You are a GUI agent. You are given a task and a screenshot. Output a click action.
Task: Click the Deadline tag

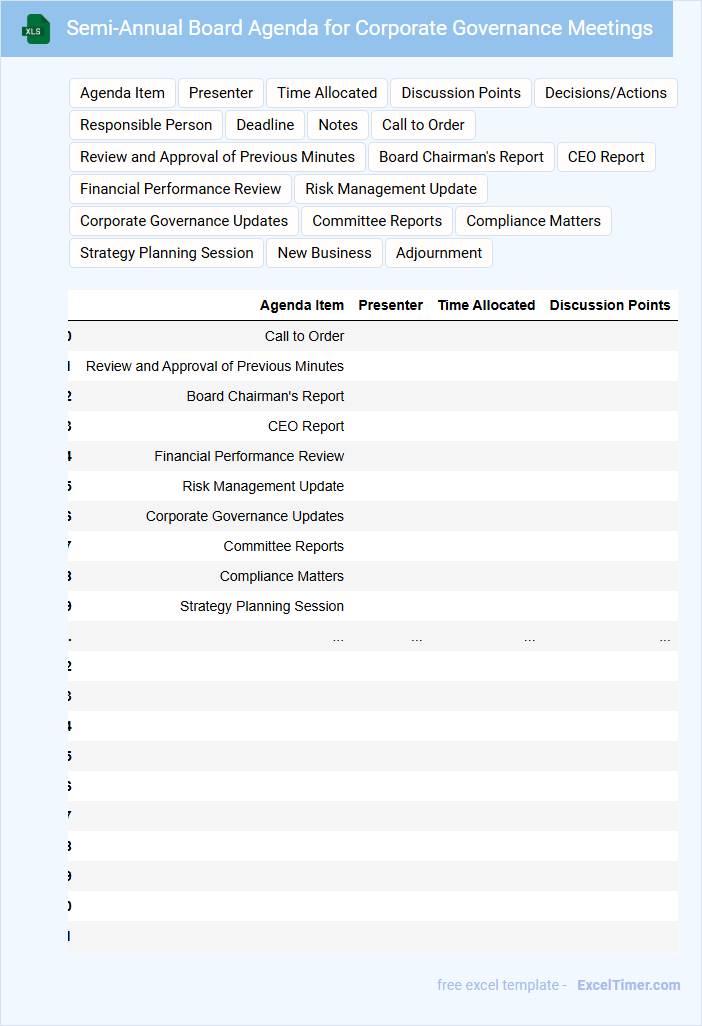(x=265, y=125)
